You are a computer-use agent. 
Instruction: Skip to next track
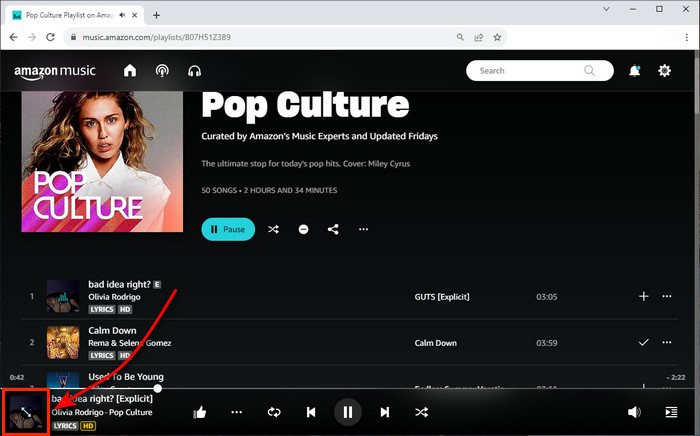coord(384,412)
